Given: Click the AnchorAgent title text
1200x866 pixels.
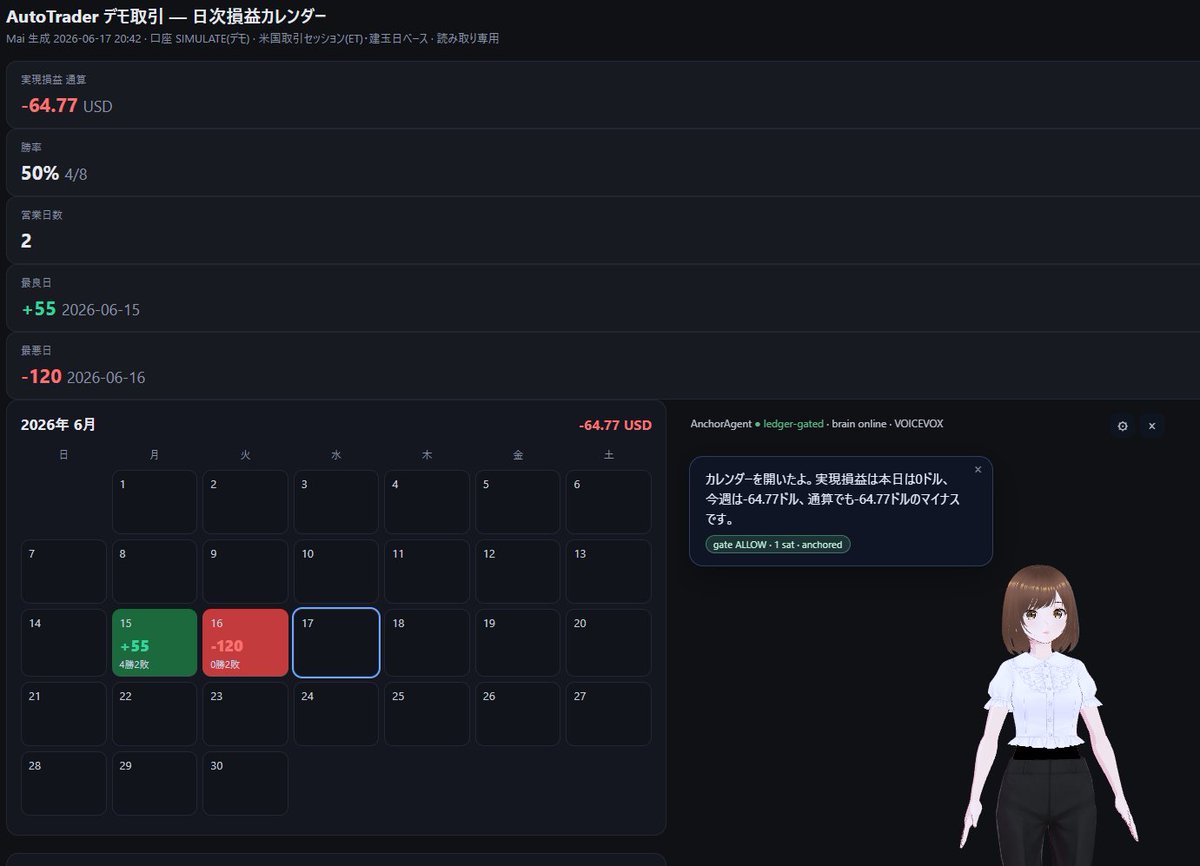Looking at the screenshot, I should pyautogui.click(x=720, y=424).
